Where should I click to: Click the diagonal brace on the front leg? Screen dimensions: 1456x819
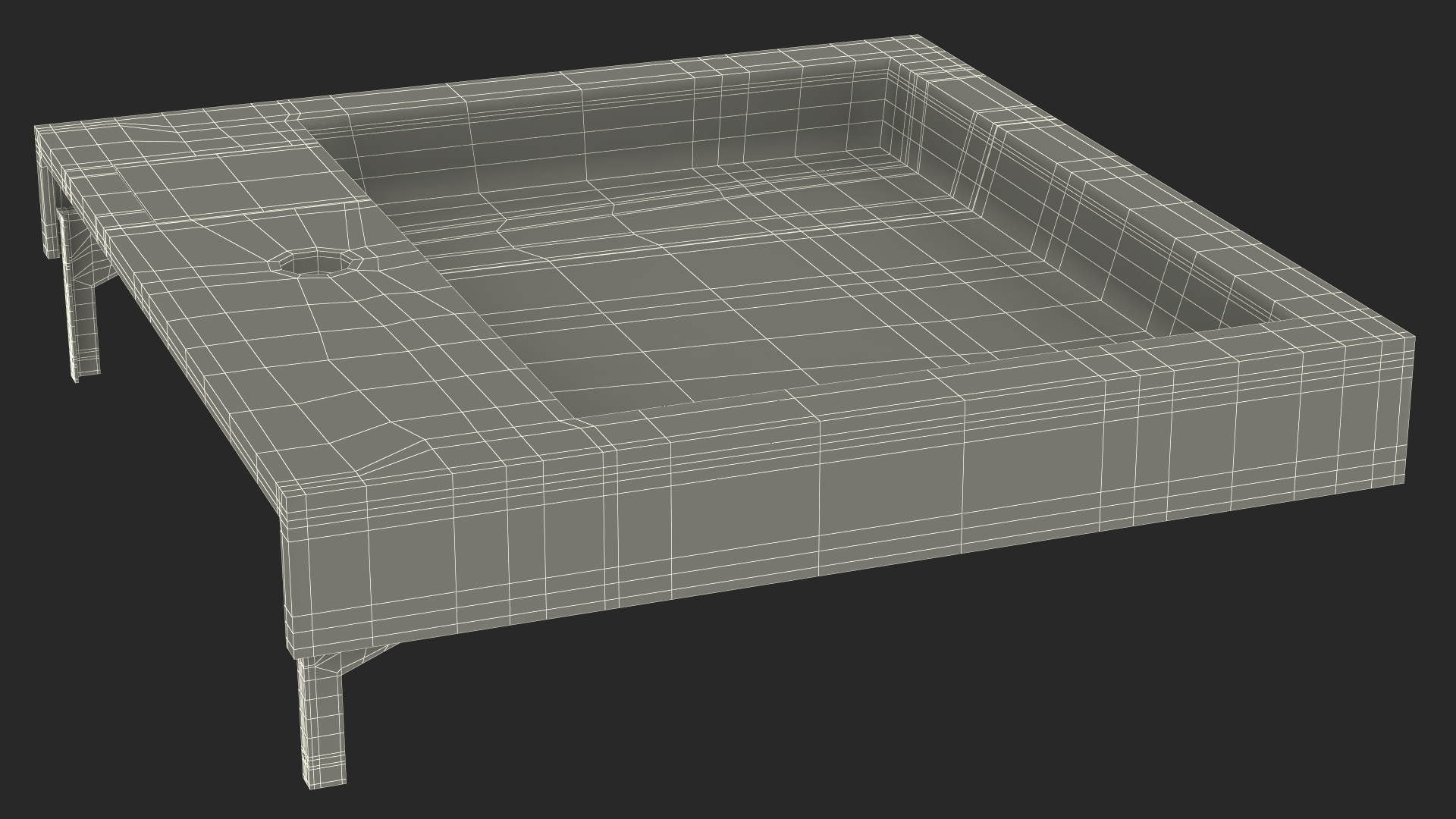point(355,657)
